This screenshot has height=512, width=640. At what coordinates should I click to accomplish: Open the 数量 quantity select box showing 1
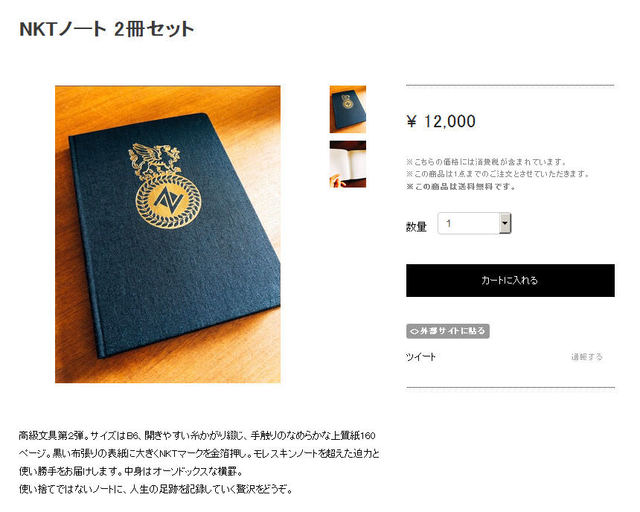pyautogui.click(x=474, y=223)
